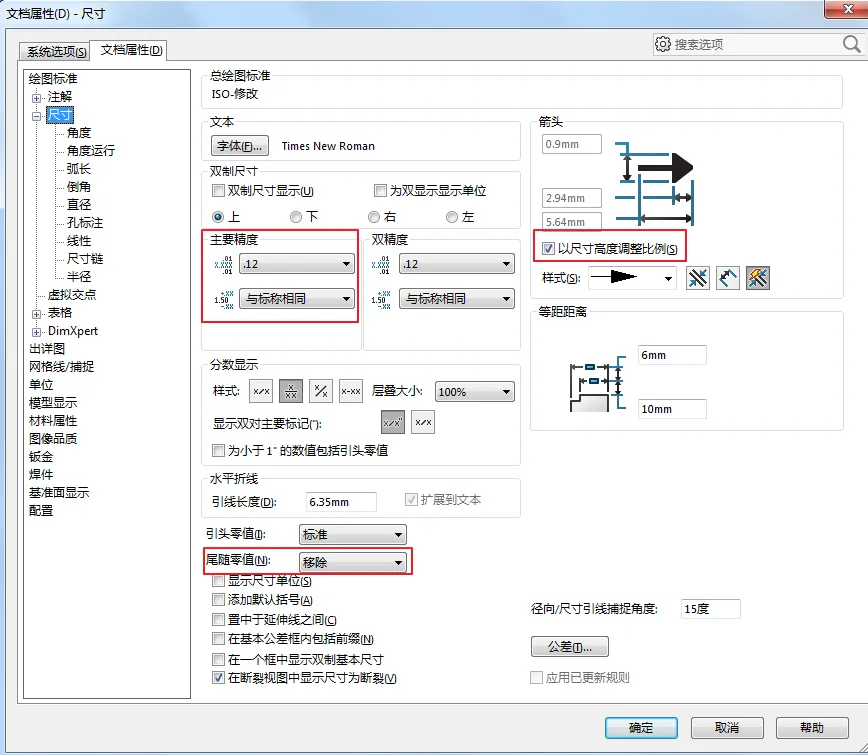This screenshot has width=868, height=755.
Task: Choose the x/x no-prime mark icon
Action: tap(423, 422)
